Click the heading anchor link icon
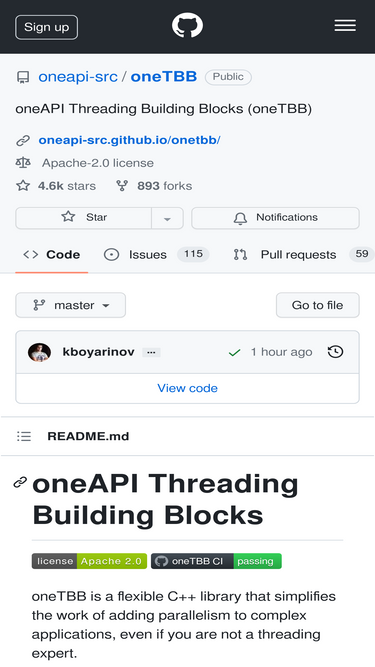The height and width of the screenshot is (667, 375). tap(20, 482)
